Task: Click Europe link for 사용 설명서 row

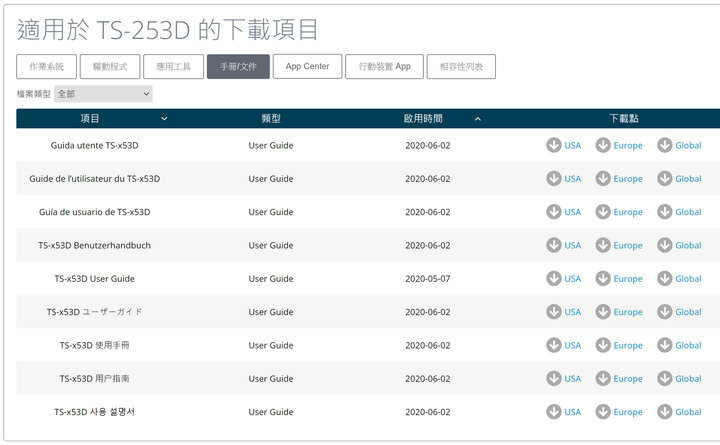Action: click(x=628, y=412)
